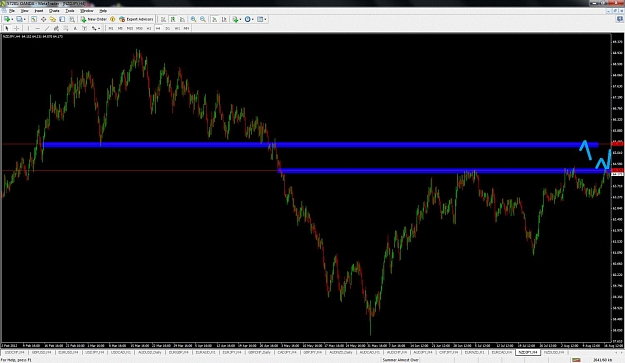
Task: Switch to the AUDUSD,Daily chart tab
Action: point(150,352)
